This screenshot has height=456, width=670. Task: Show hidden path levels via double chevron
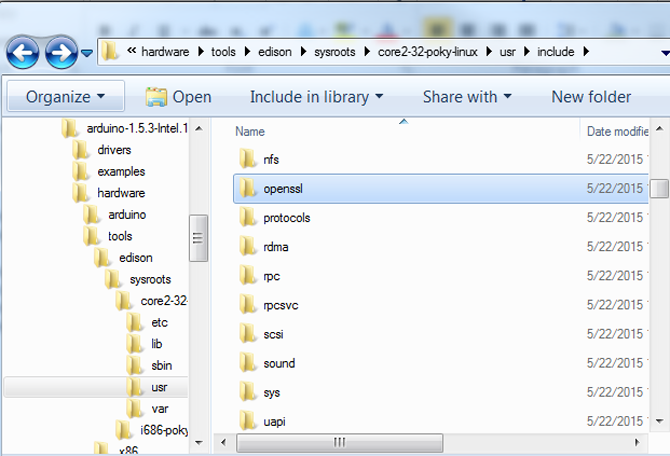point(132,51)
